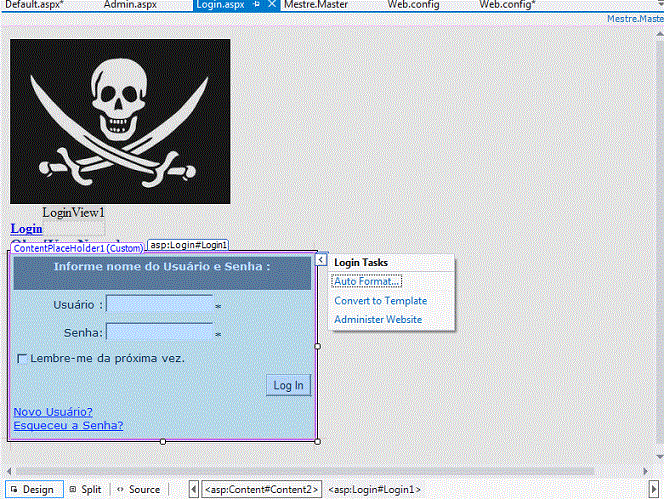Open the Novo Usuário? link
Screen dimensions: 664x499
click(53, 412)
